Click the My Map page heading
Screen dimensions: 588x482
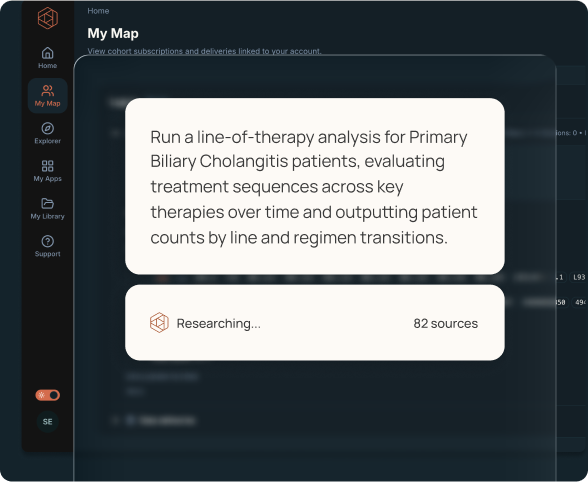[113, 33]
